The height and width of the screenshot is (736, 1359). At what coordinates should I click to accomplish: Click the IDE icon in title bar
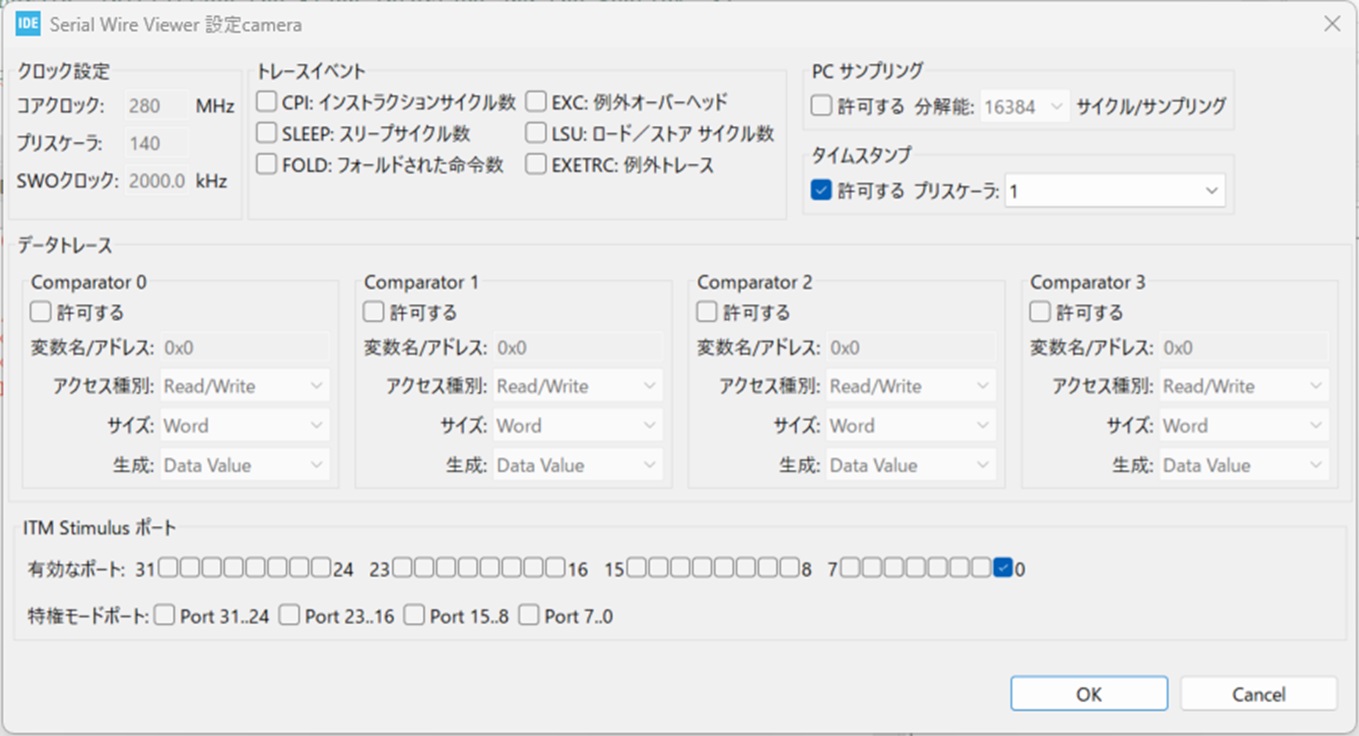[28, 24]
